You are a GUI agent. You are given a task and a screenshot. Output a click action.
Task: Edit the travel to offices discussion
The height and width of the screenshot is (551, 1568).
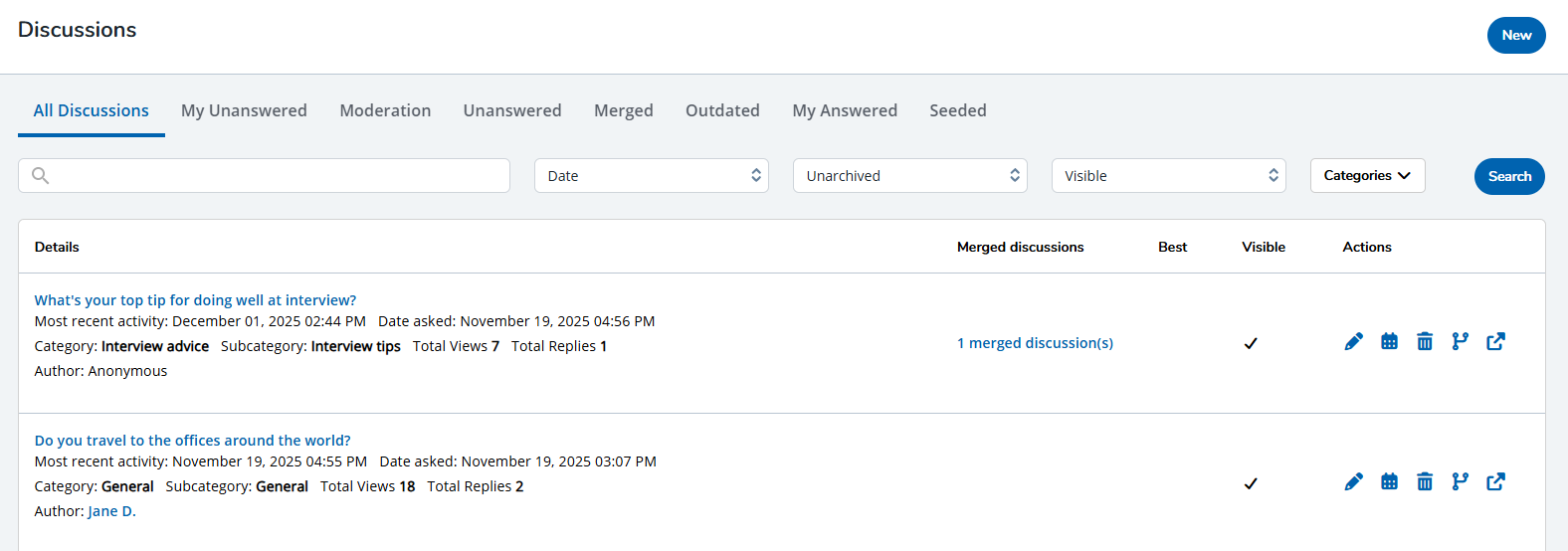click(1353, 482)
